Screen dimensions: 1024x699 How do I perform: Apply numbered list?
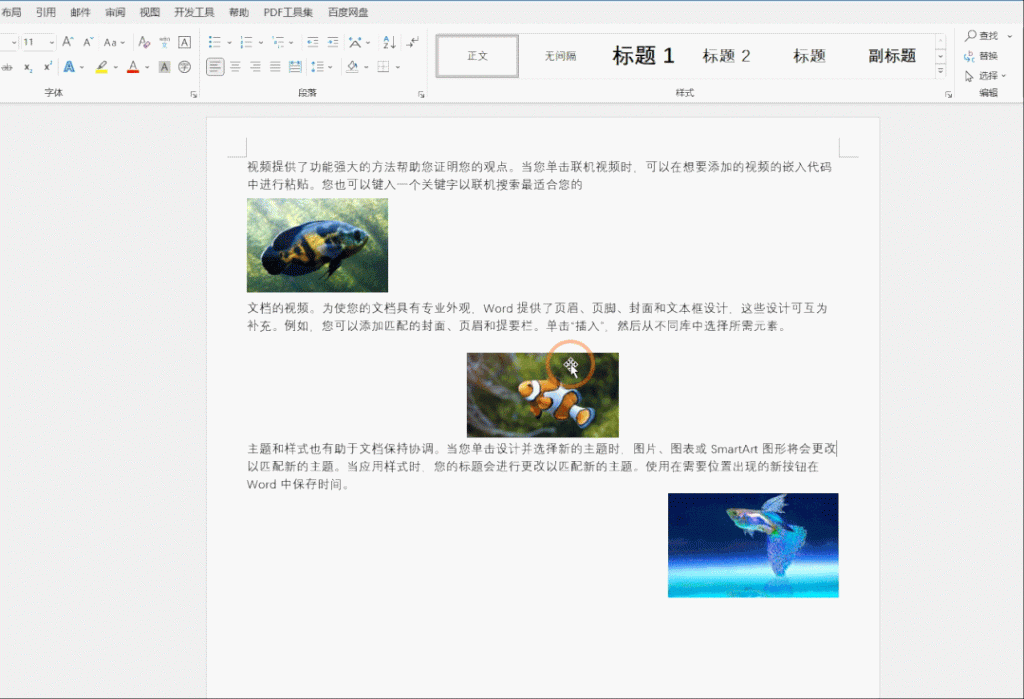[x=246, y=42]
